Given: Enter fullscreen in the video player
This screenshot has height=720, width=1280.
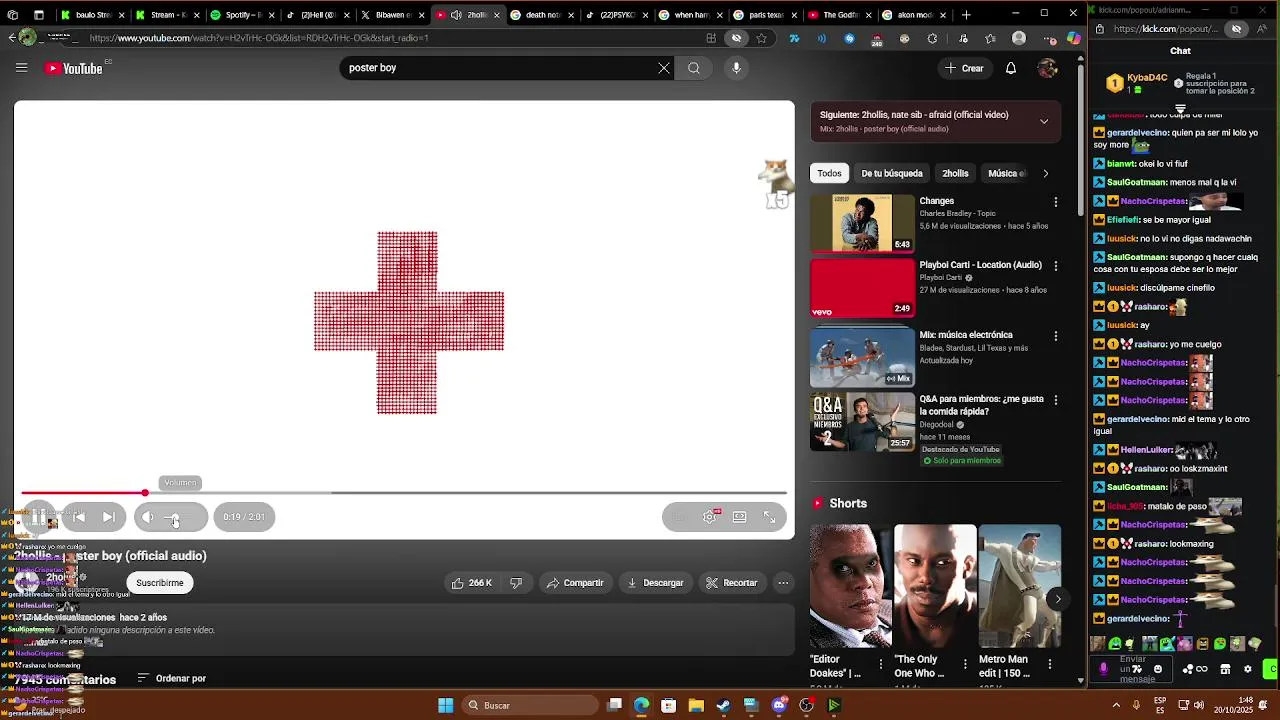Looking at the screenshot, I should coord(769,517).
